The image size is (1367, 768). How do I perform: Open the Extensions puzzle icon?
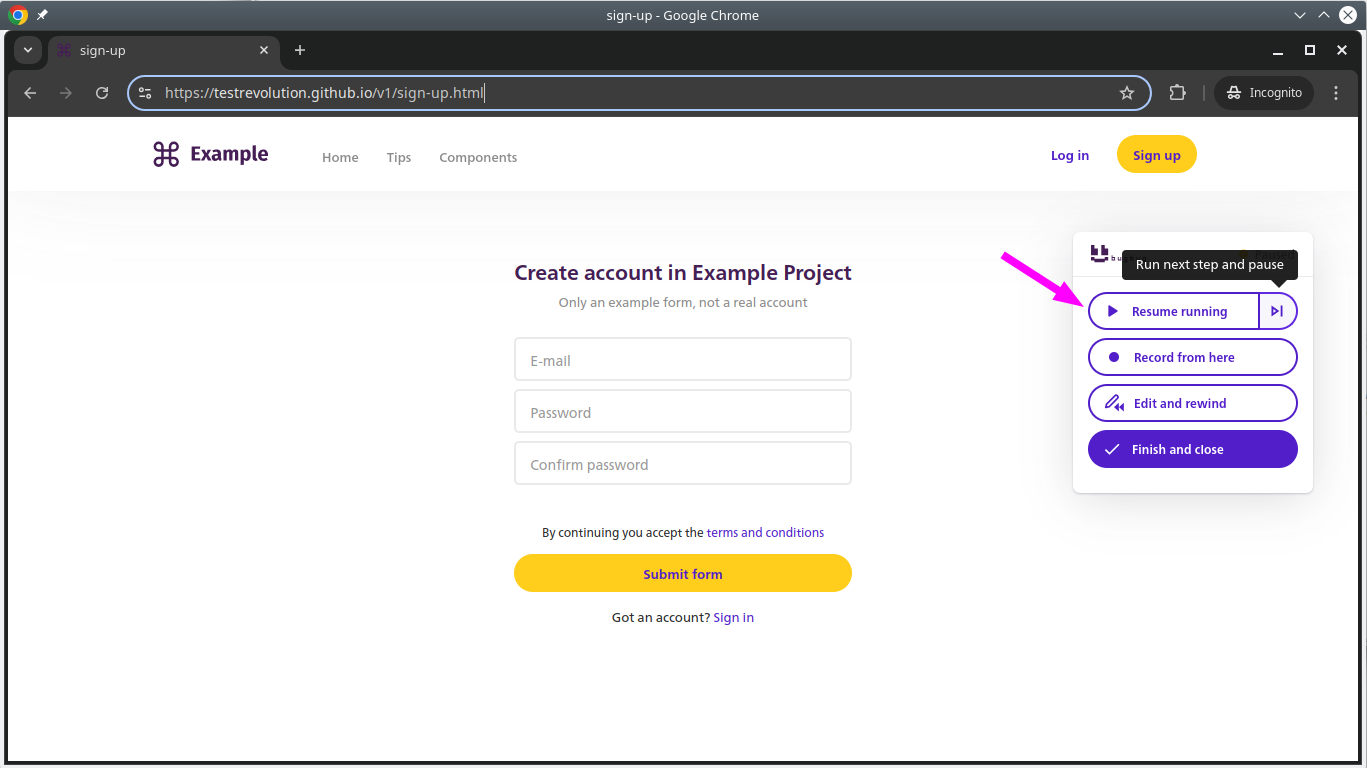1177,93
